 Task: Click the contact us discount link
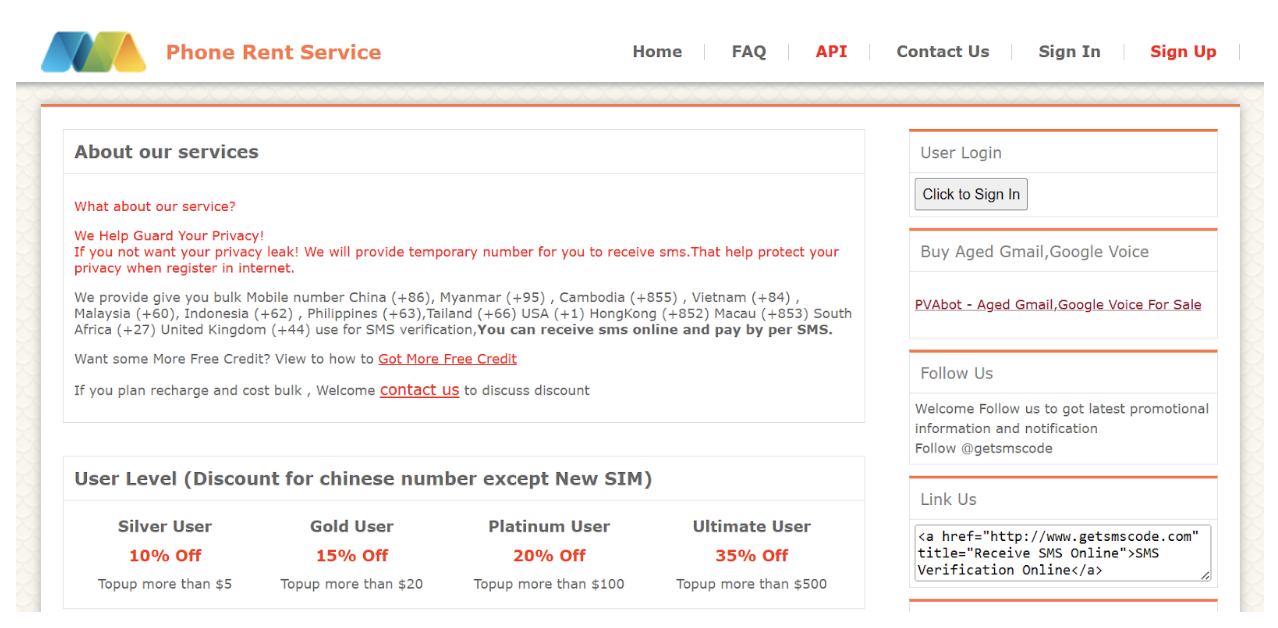tap(419, 390)
